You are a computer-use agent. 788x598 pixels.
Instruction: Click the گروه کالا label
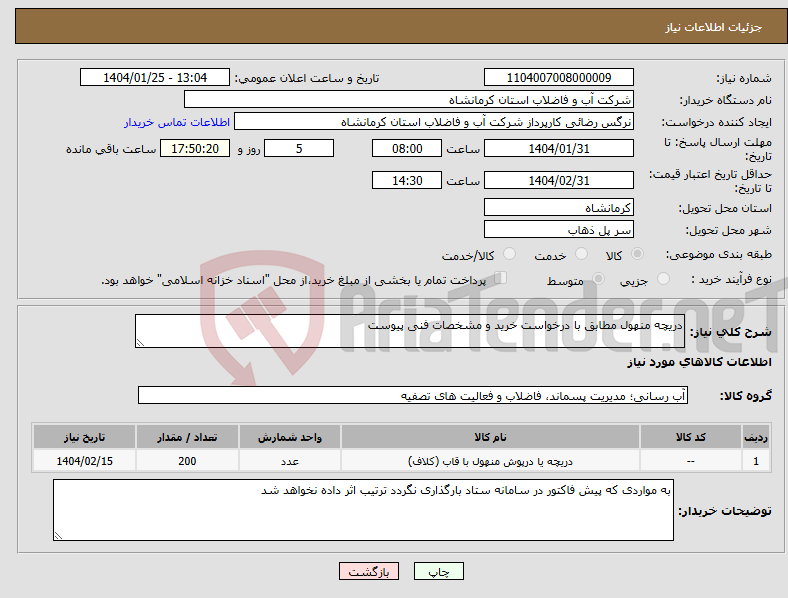click(746, 396)
